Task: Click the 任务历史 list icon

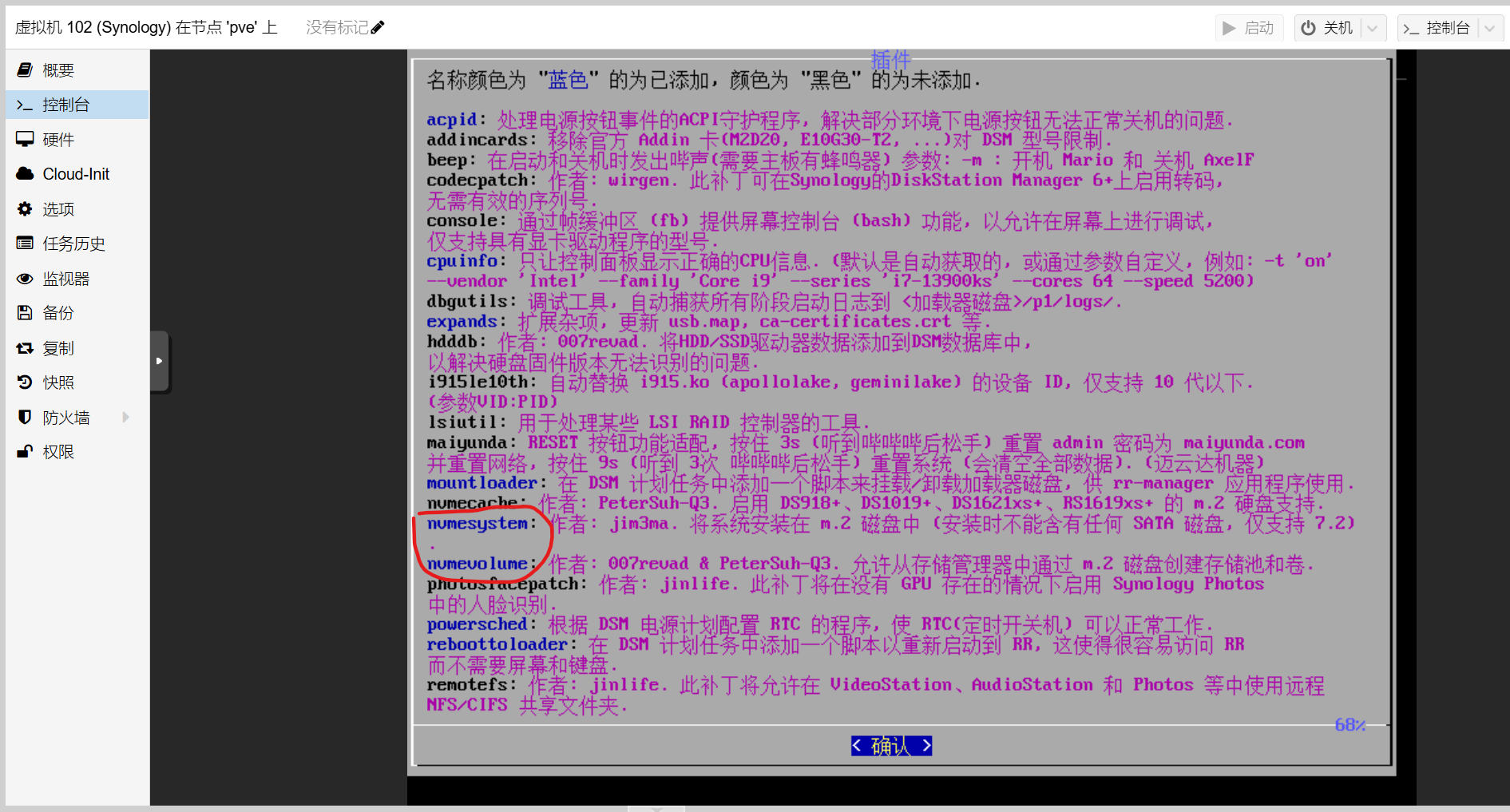Action: 25,244
